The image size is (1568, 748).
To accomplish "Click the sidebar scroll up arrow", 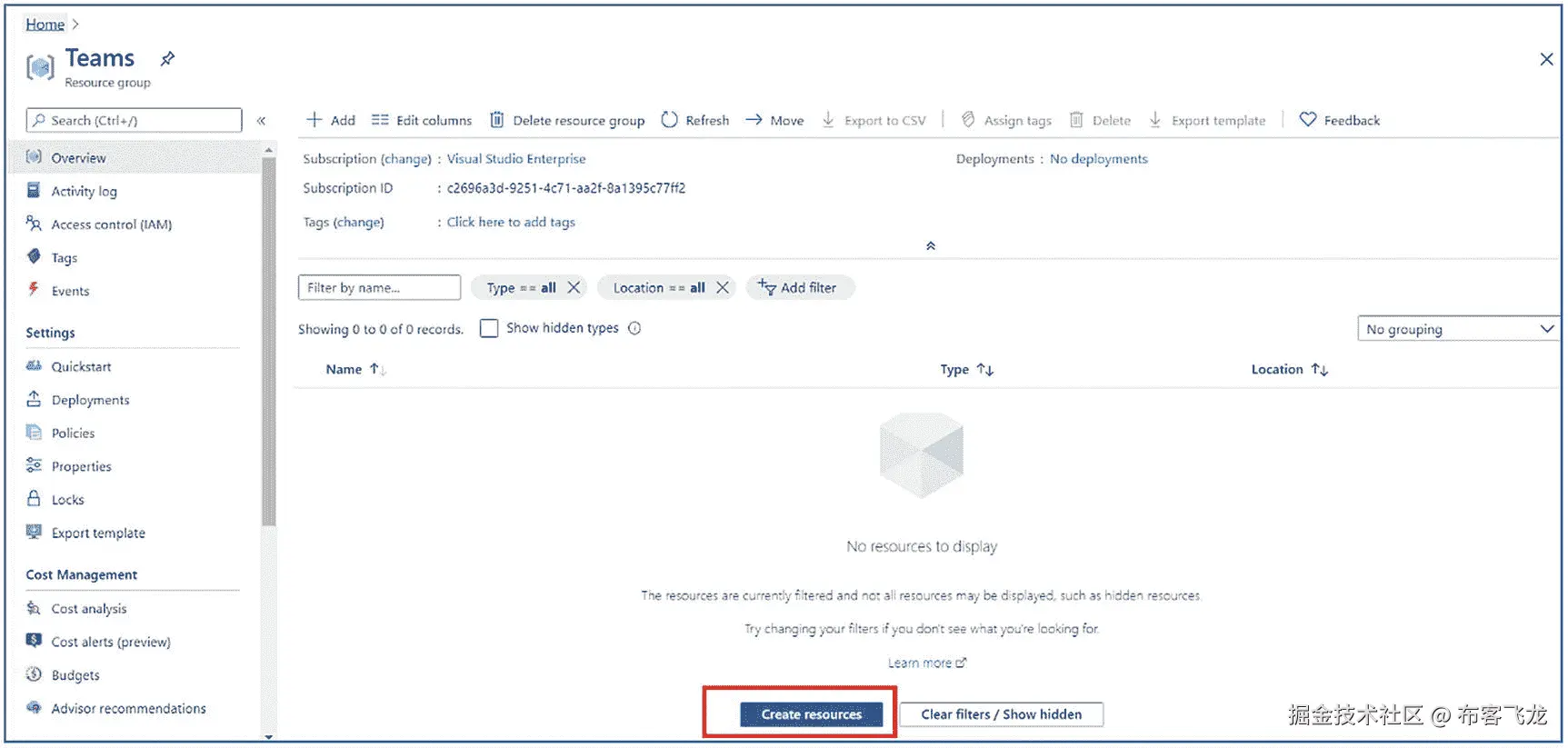I will [x=268, y=149].
